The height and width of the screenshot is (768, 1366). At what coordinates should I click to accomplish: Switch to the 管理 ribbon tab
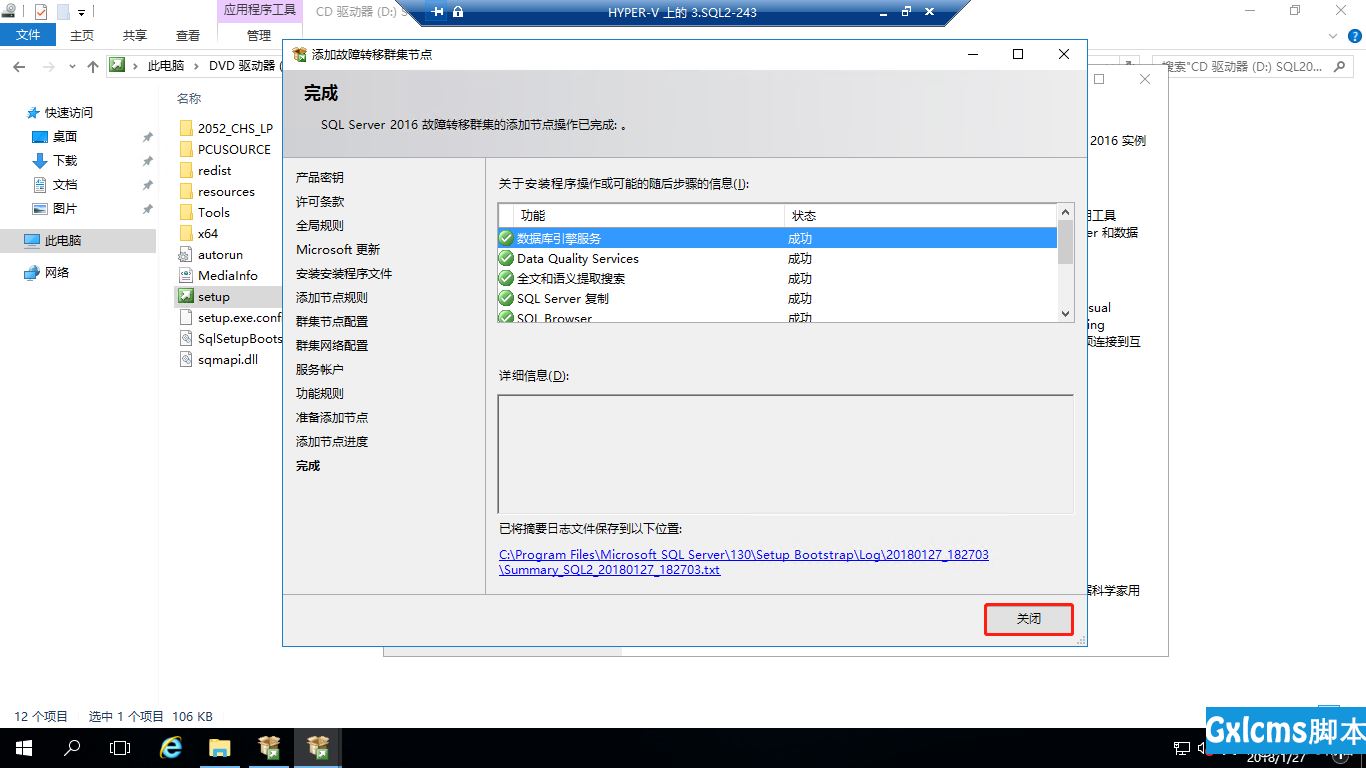pos(259,35)
